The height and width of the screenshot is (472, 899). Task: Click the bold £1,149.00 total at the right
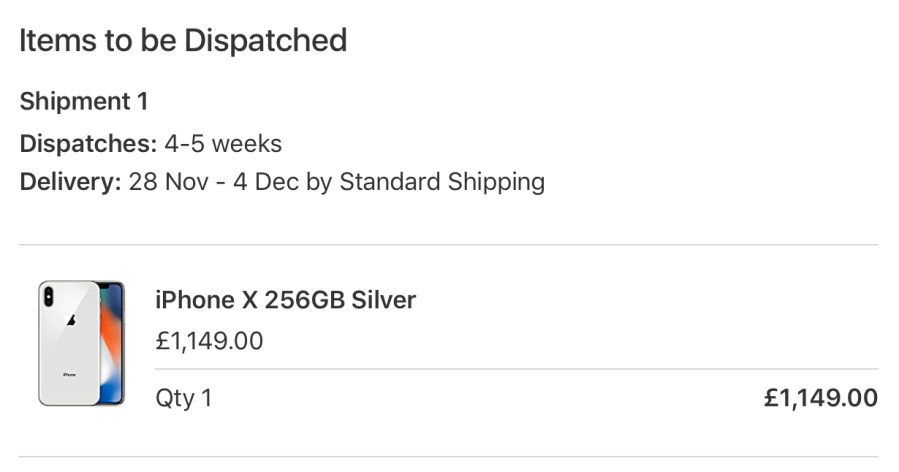(x=820, y=398)
